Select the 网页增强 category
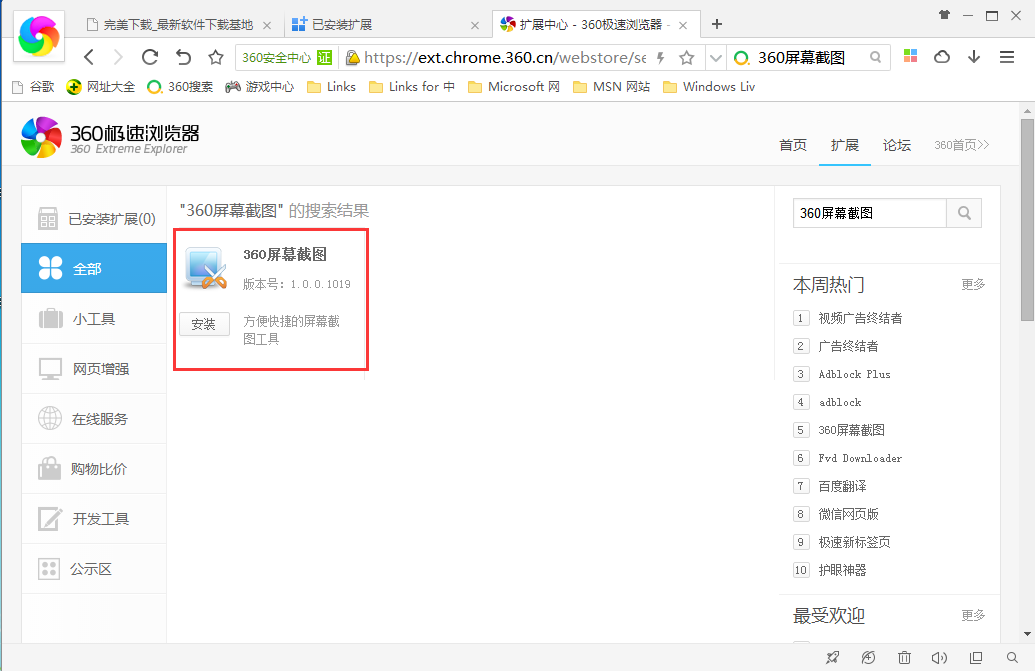 pyautogui.click(x=94, y=369)
